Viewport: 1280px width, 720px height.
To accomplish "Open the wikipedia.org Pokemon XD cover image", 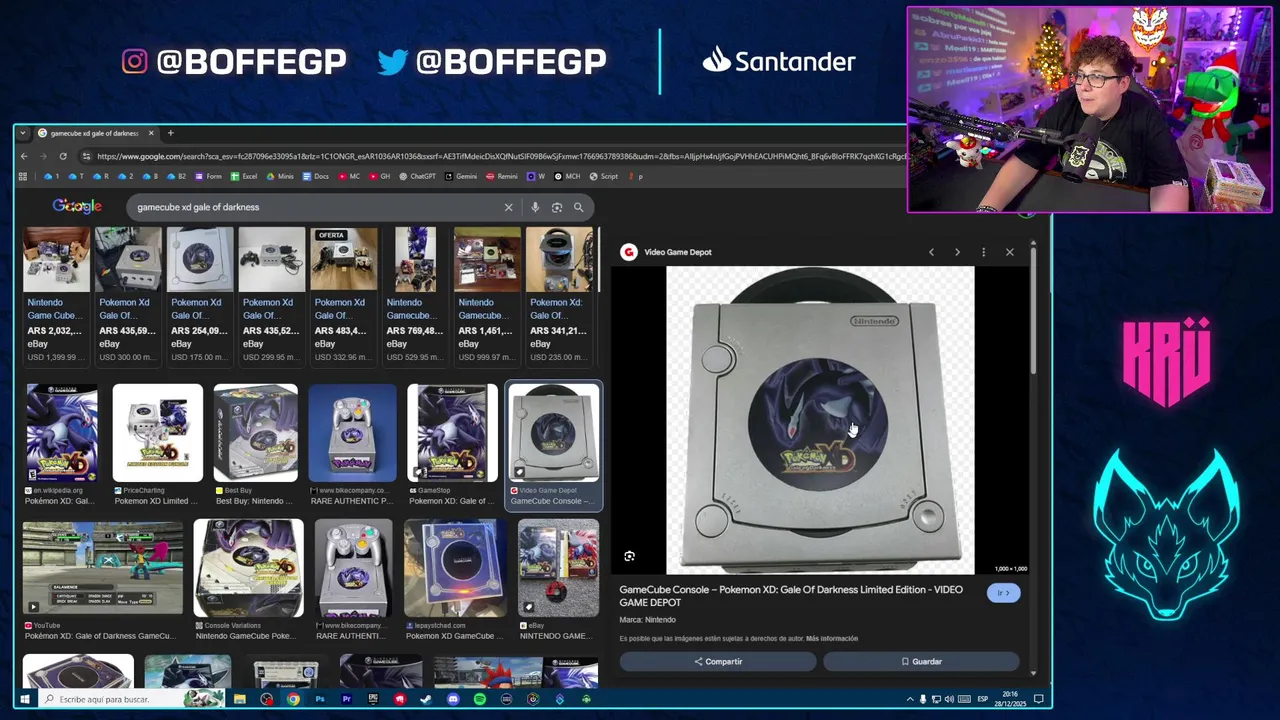I will point(61,444).
